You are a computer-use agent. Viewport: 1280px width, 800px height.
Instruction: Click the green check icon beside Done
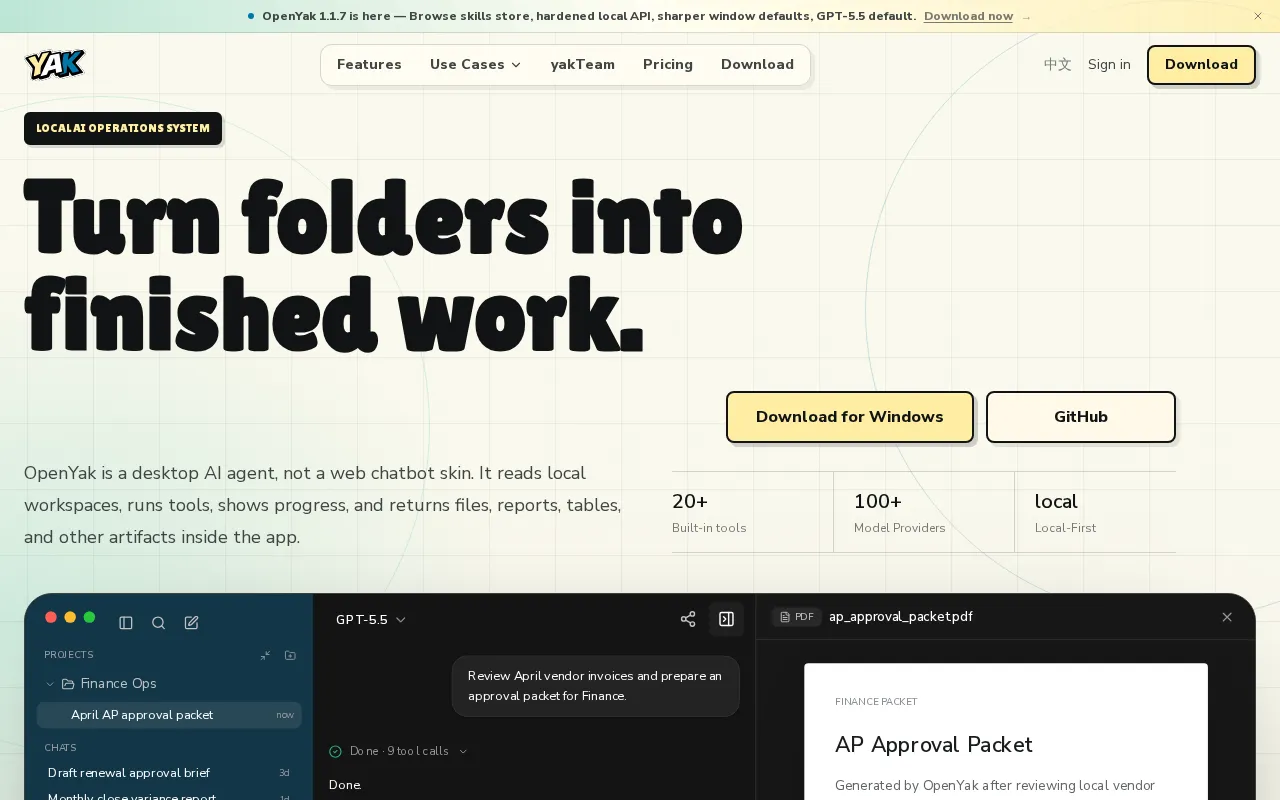click(336, 751)
